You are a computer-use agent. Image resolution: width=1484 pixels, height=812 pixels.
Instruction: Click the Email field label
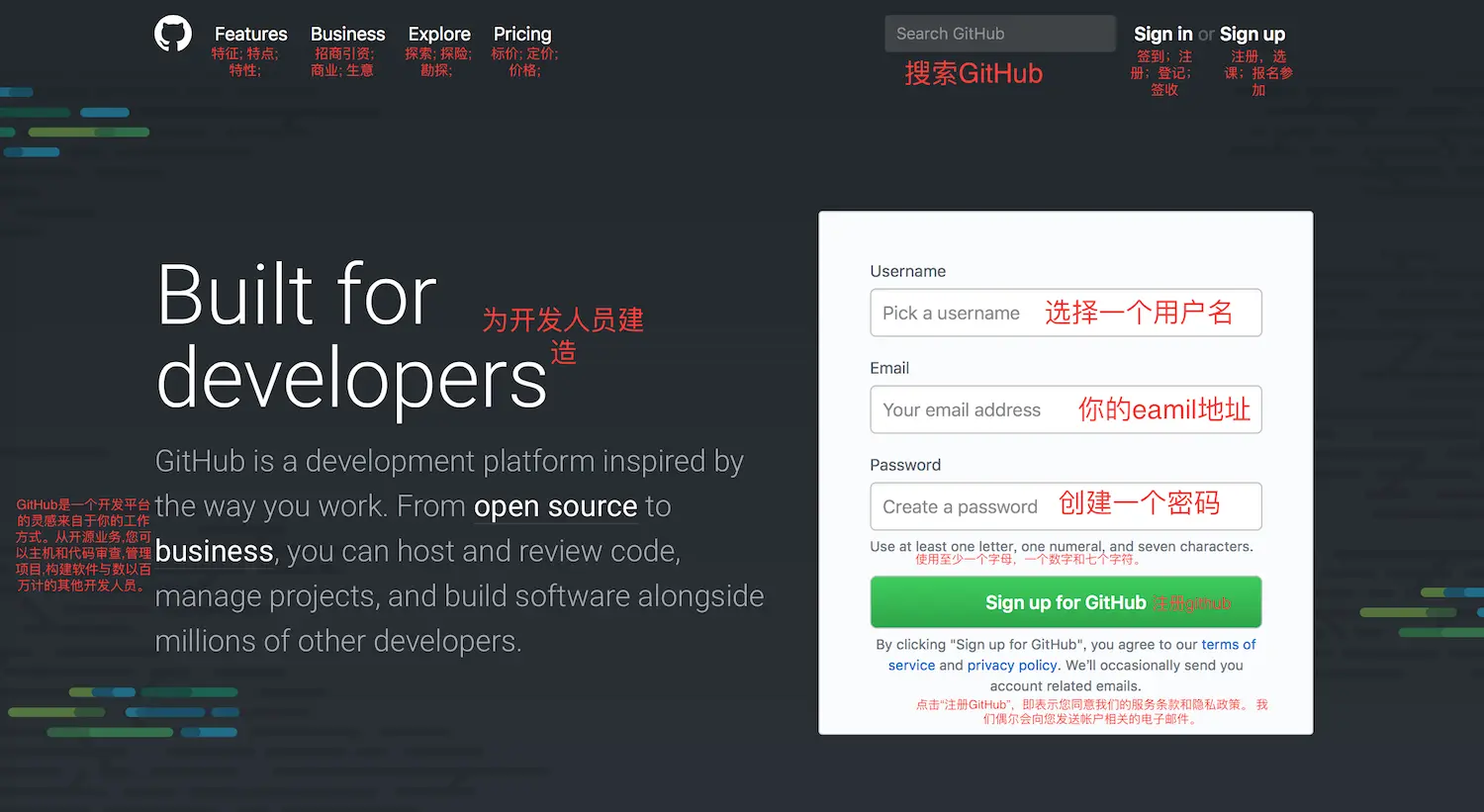coord(889,368)
